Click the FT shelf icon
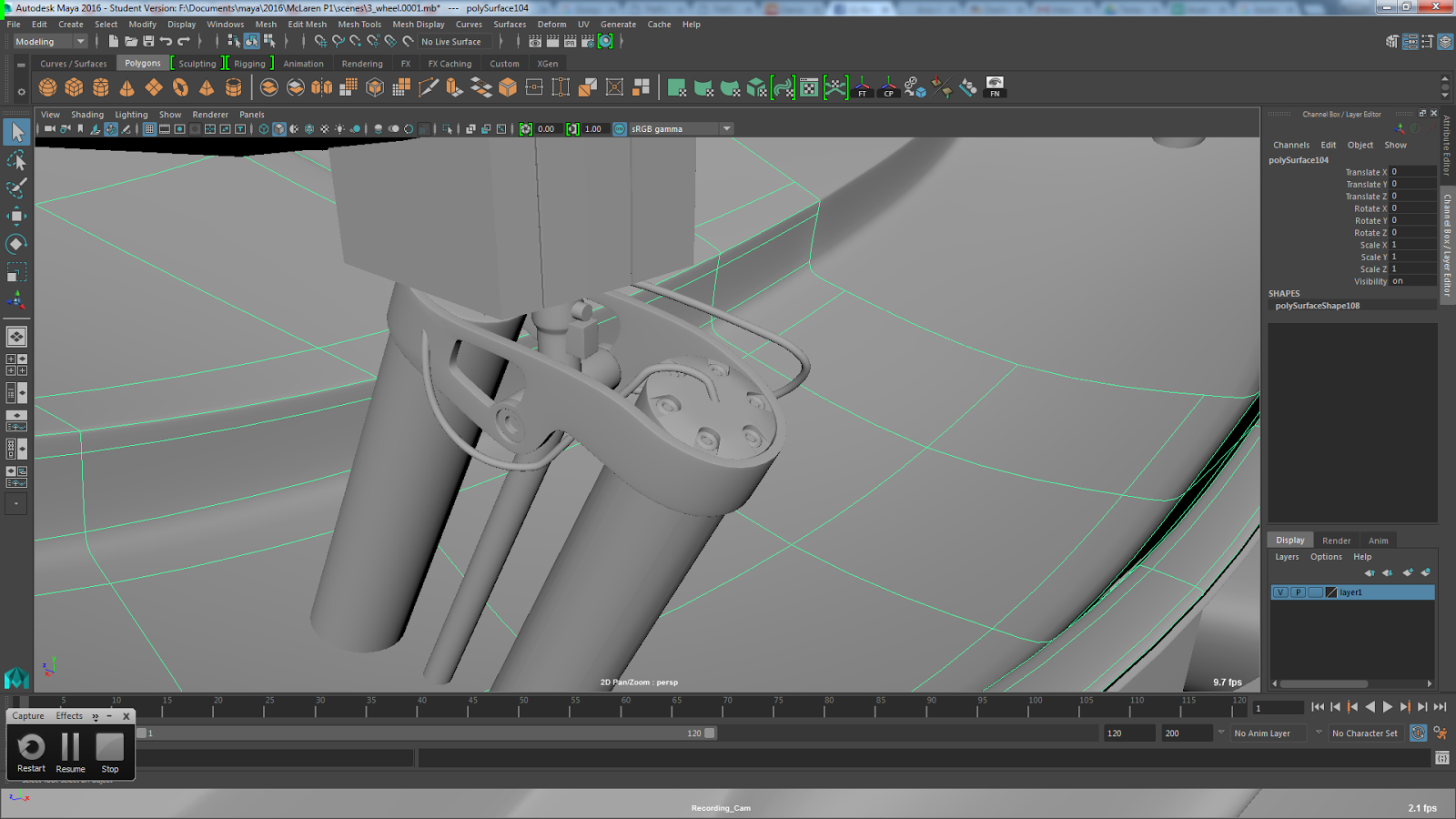Screen dimensions: 1456x819 click(x=862, y=87)
